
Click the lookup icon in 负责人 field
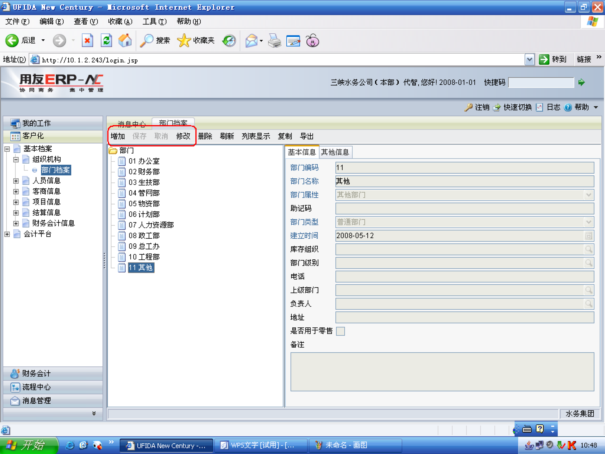[x=588, y=304]
